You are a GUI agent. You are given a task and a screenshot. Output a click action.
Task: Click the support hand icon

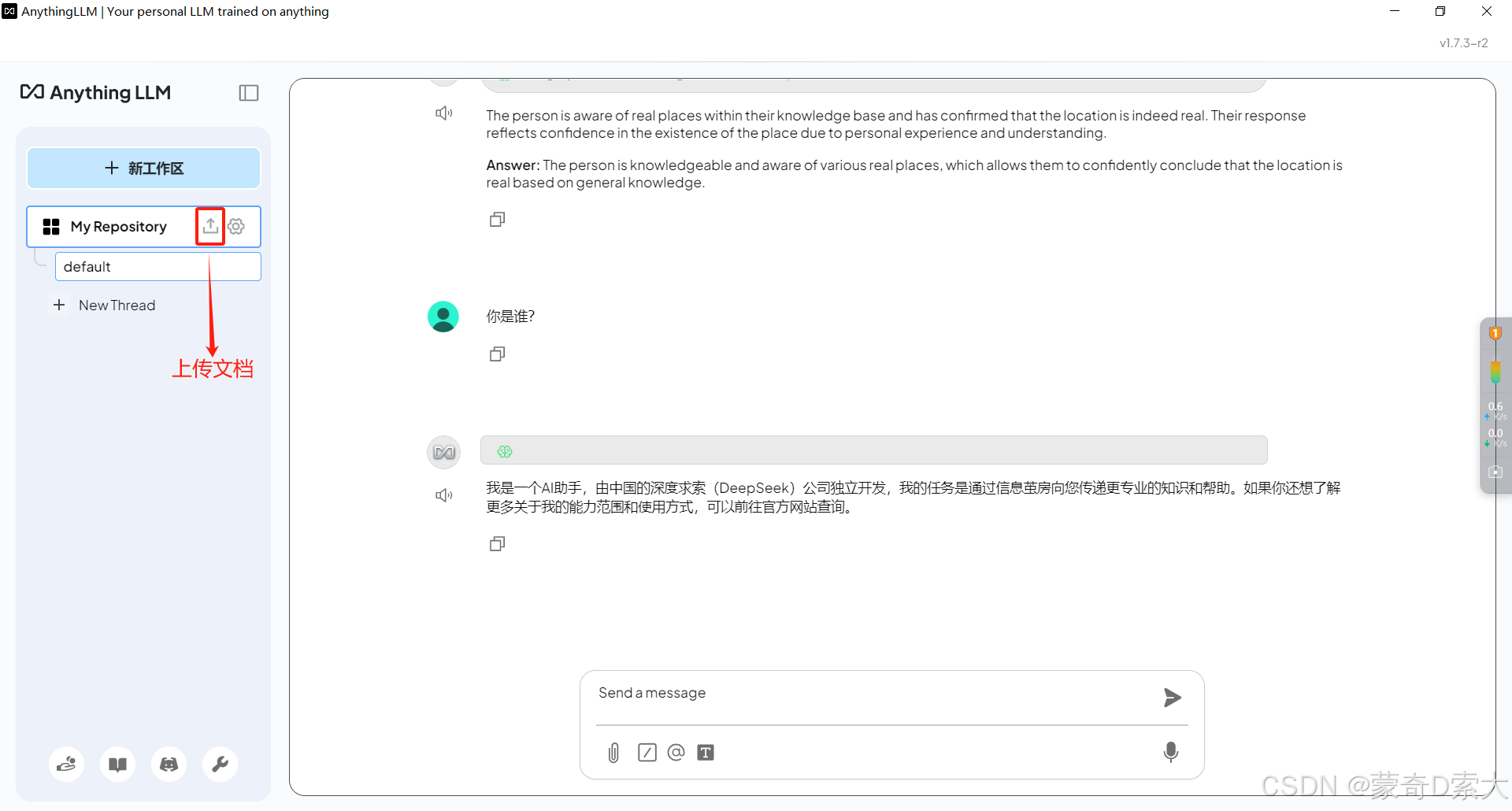point(66,764)
